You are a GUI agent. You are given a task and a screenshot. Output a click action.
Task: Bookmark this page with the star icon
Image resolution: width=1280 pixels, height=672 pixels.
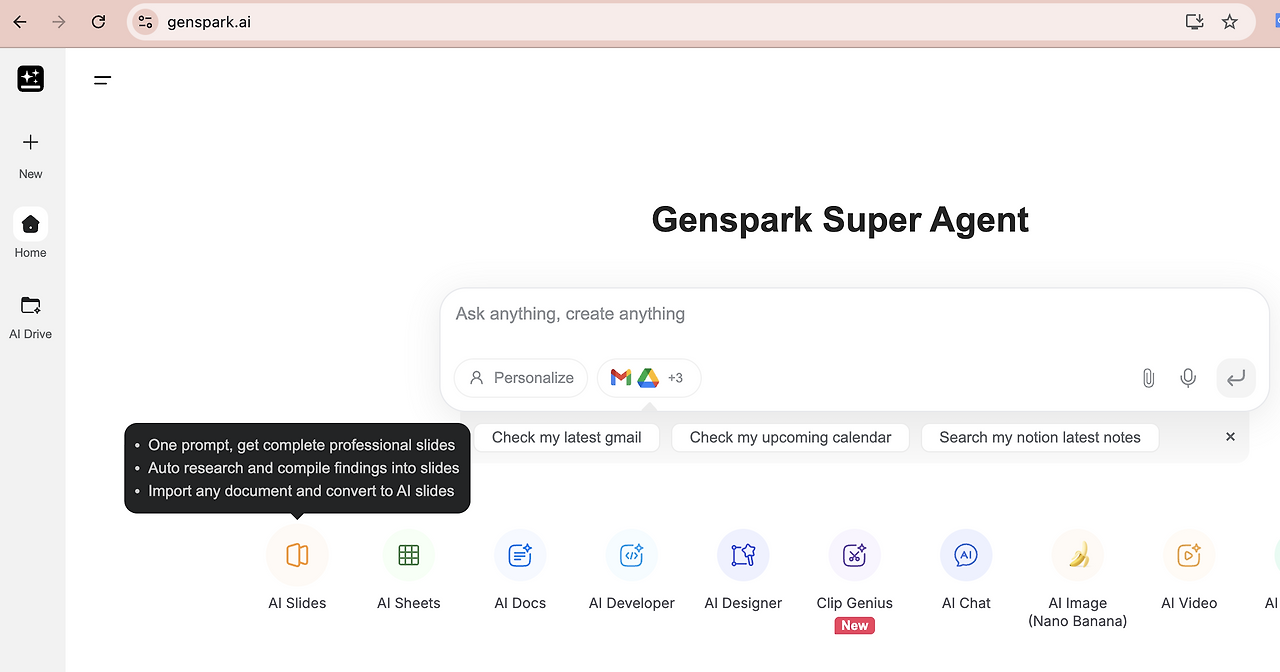click(1230, 21)
